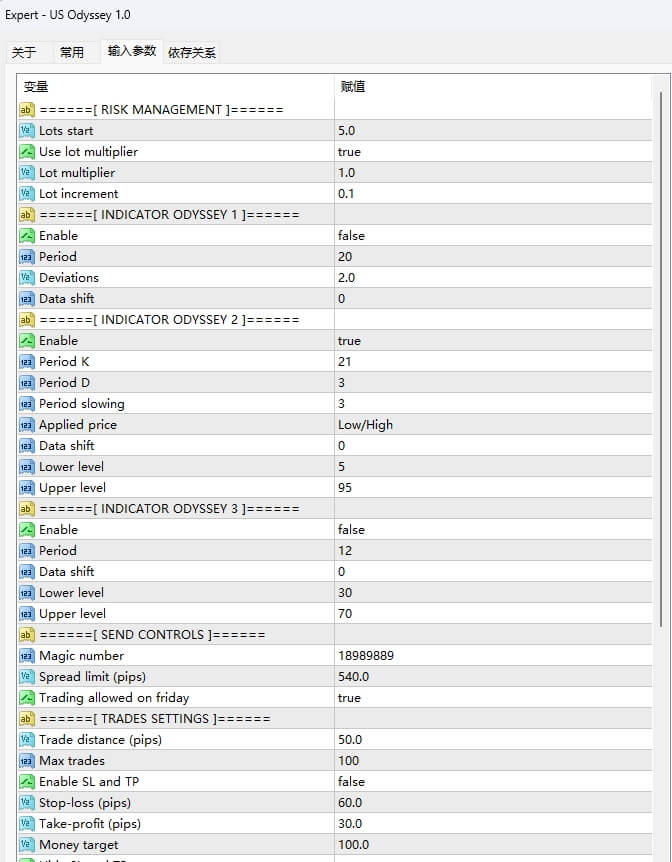Open the 关于 tab

click(x=24, y=53)
